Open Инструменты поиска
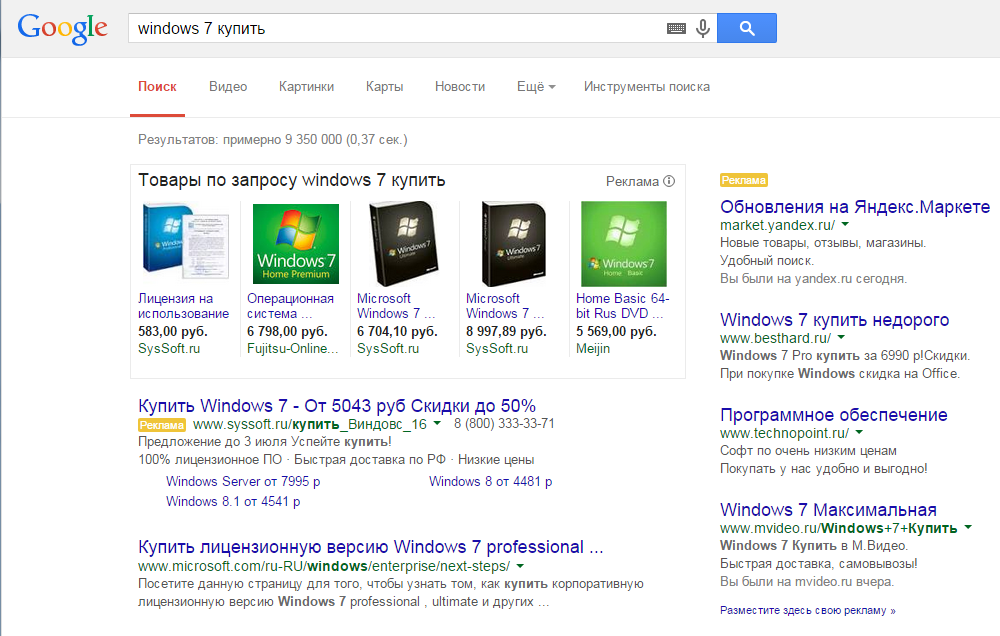 pos(647,87)
